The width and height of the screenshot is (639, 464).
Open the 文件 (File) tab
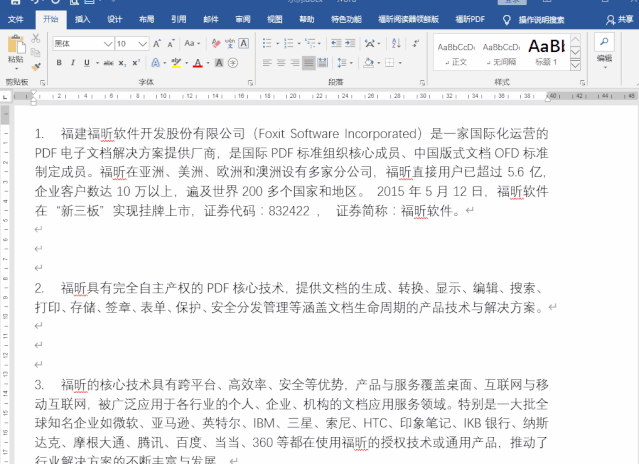(16, 20)
